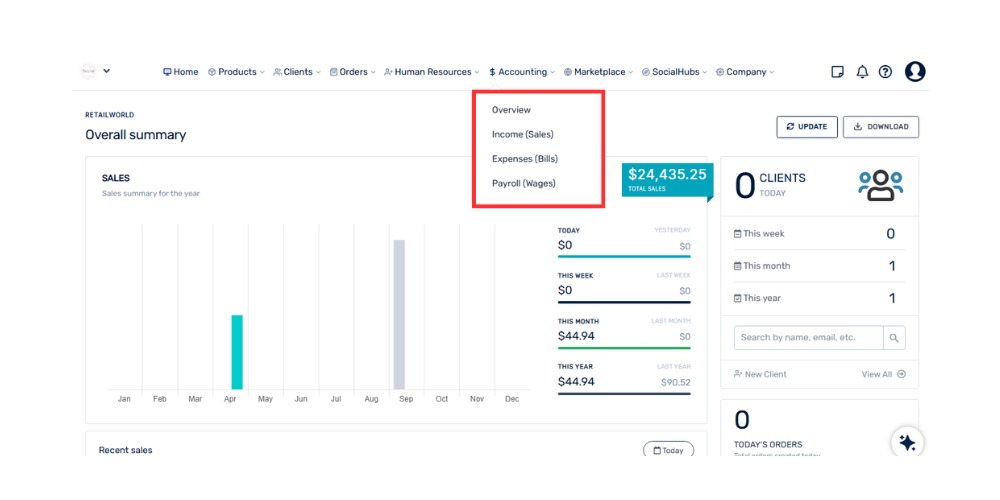Image resolution: width=1000 pixels, height=500 pixels.
Task: Click the Today filter button in Recent sales
Action: (x=668, y=450)
